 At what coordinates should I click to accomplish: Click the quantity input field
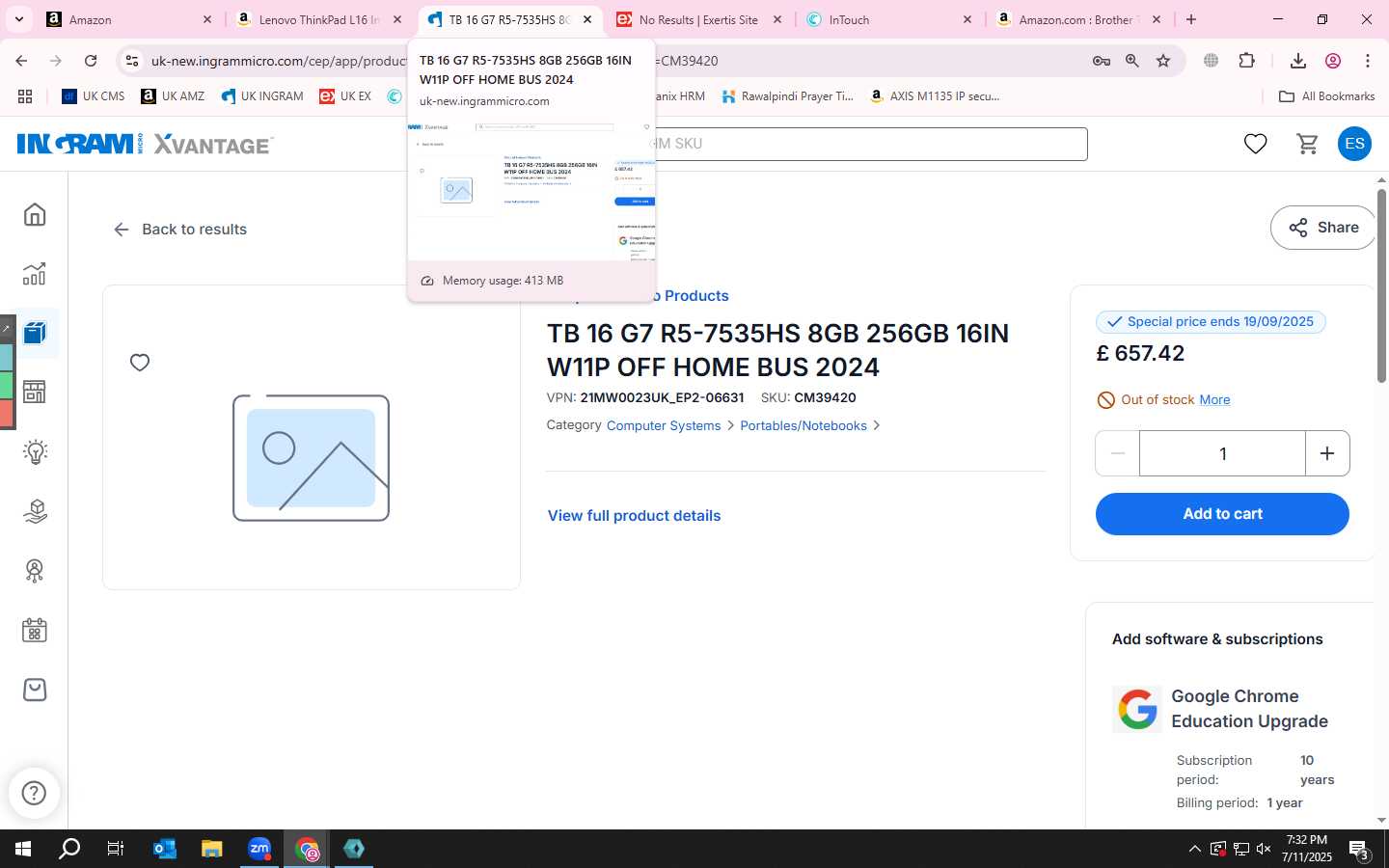[x=1222, y=453]
